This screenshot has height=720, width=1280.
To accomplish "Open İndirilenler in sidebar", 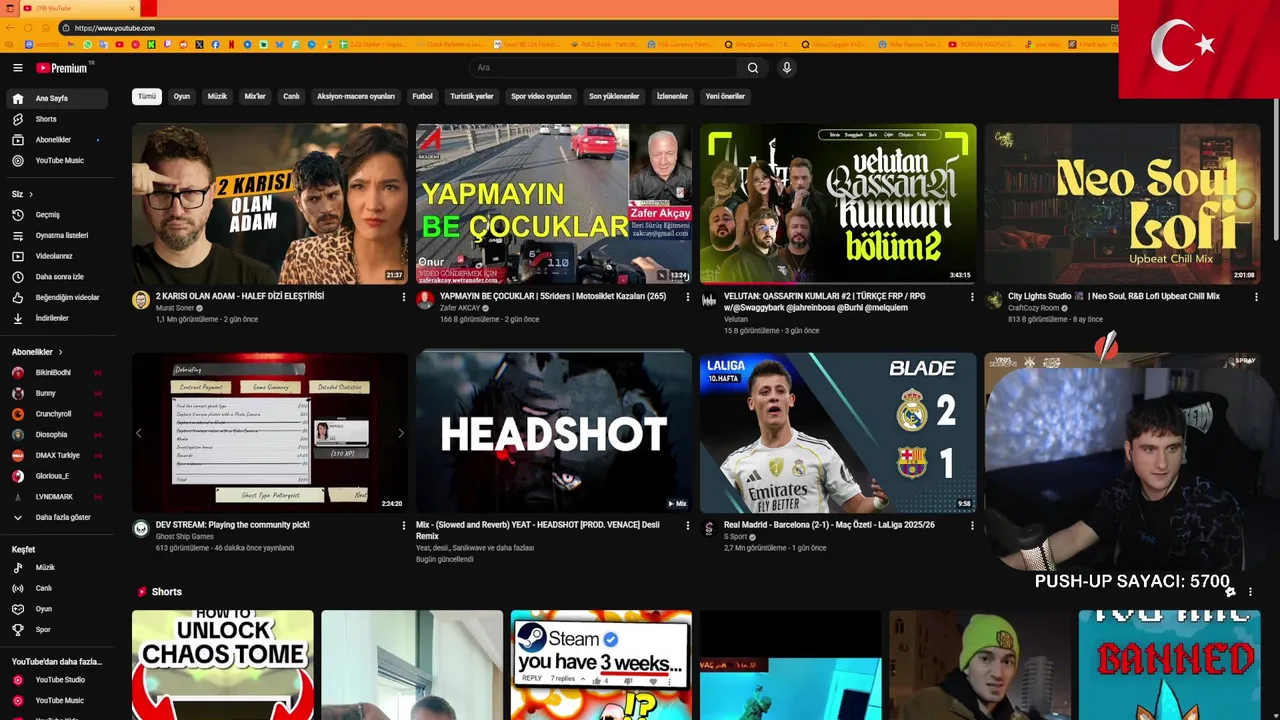I will click(x=59, y=318).
